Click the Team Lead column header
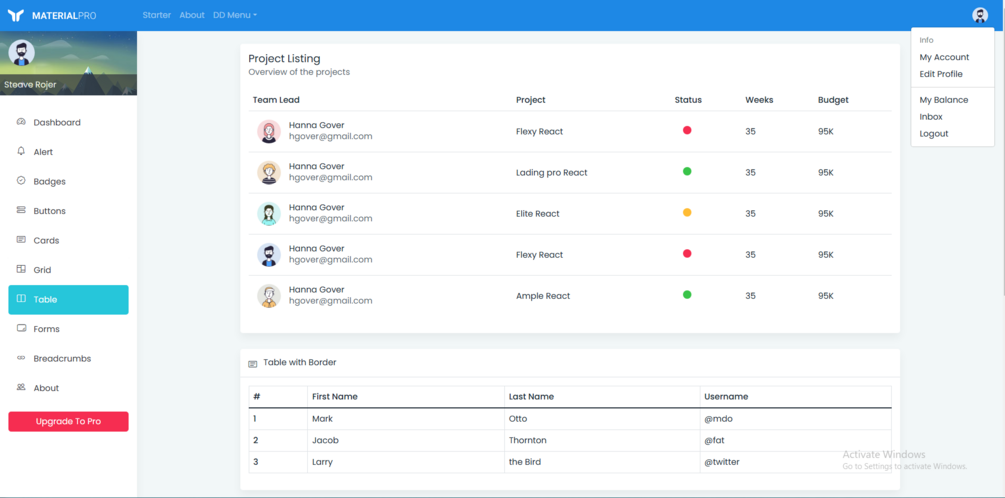The width and height of the screenshot is (1005, 498). (x=276, y=100)
